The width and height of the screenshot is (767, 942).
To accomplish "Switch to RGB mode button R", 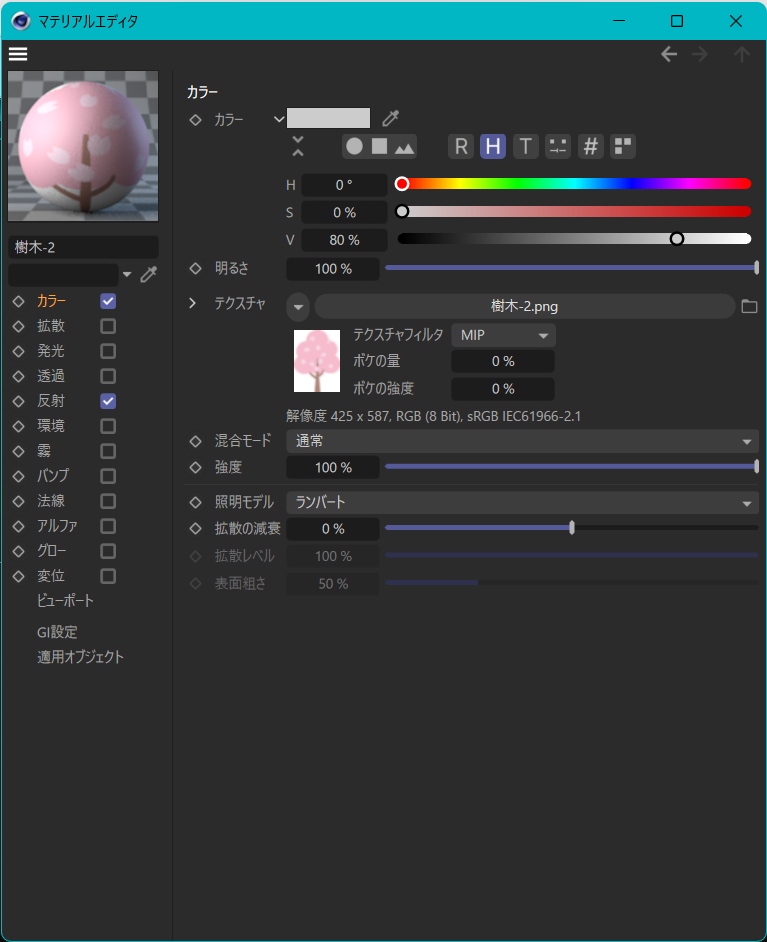I will 460,147.
